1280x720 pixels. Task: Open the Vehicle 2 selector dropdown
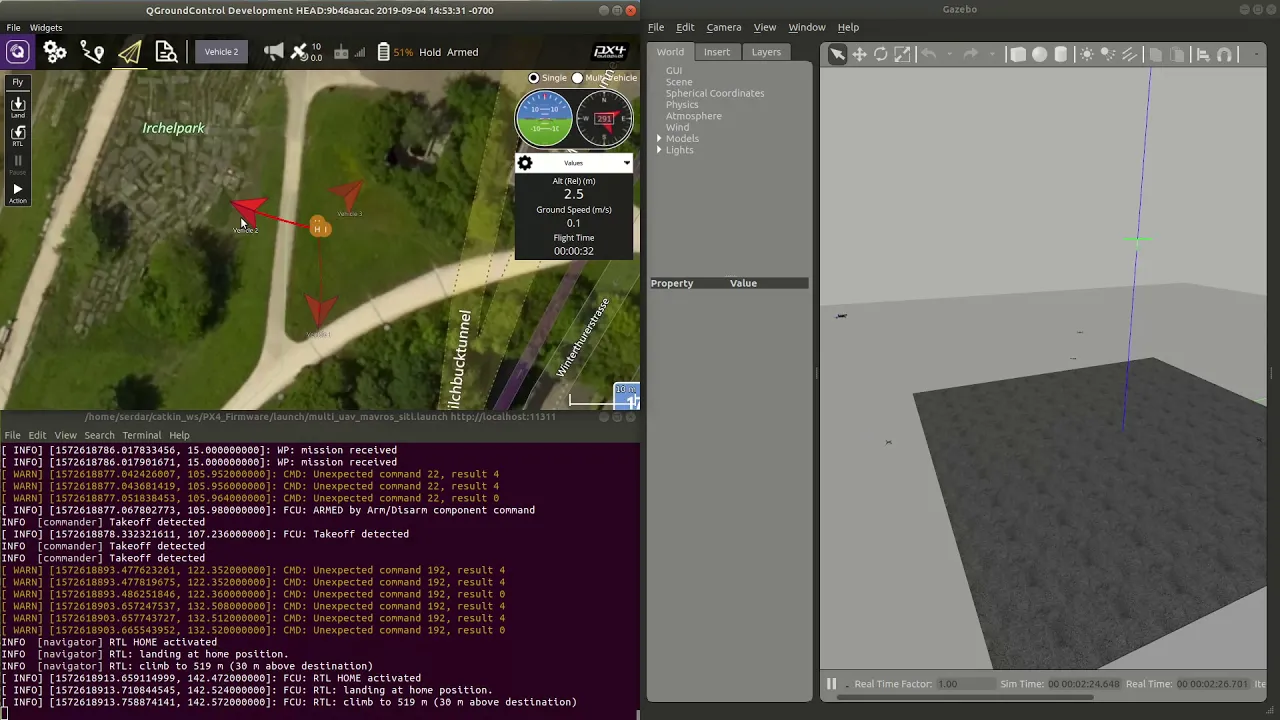click(221, 52)
